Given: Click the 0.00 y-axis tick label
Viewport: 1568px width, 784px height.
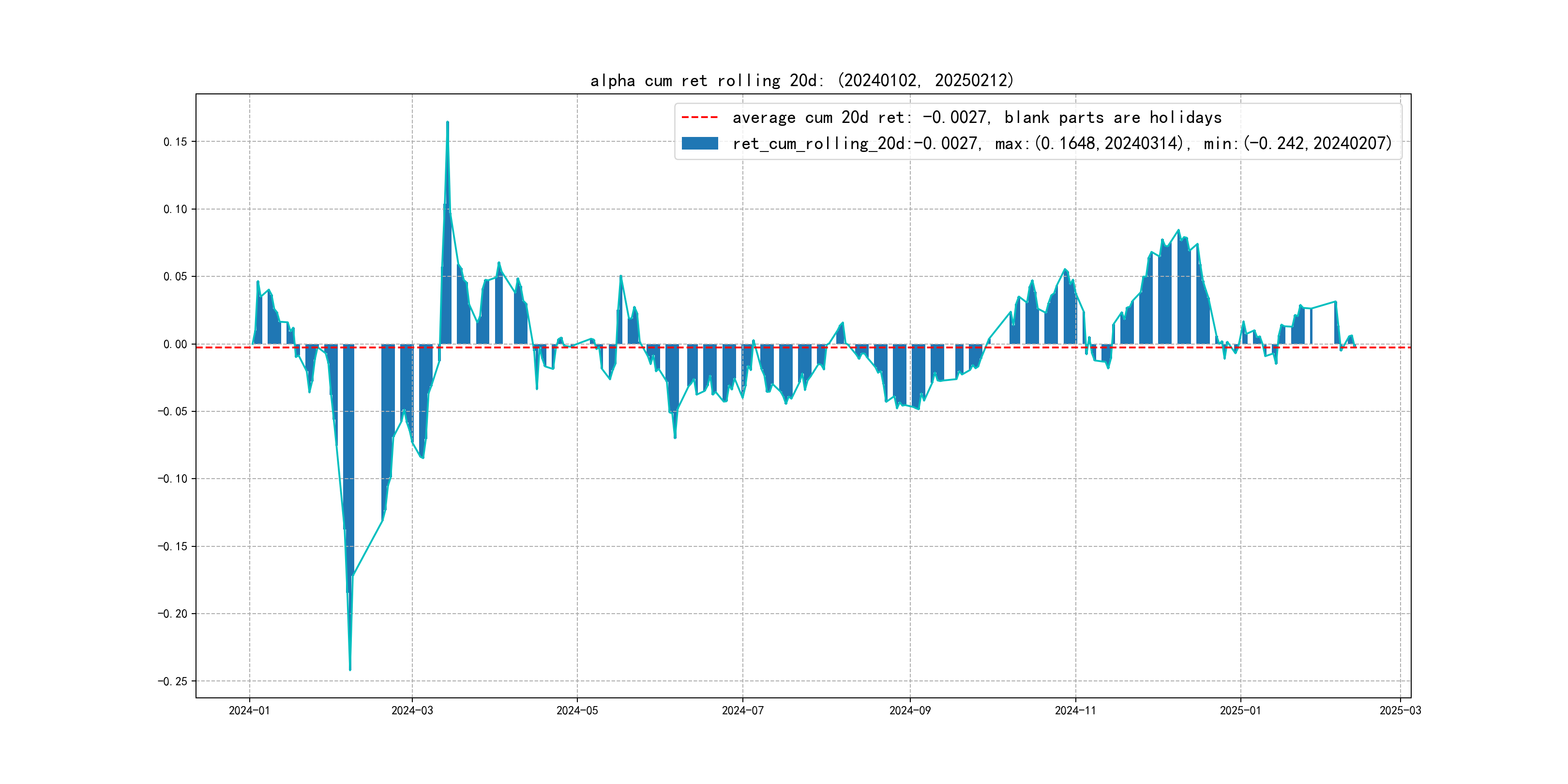Looking at the screenshot, I should tap(175, 344).
